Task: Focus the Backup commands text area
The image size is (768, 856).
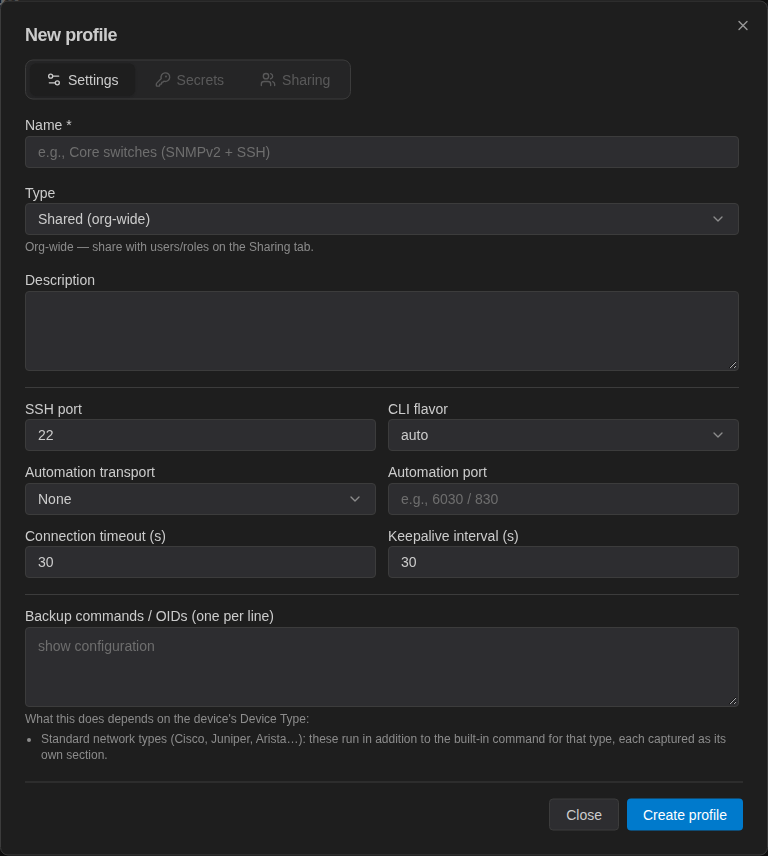Action: coord(382,667)
